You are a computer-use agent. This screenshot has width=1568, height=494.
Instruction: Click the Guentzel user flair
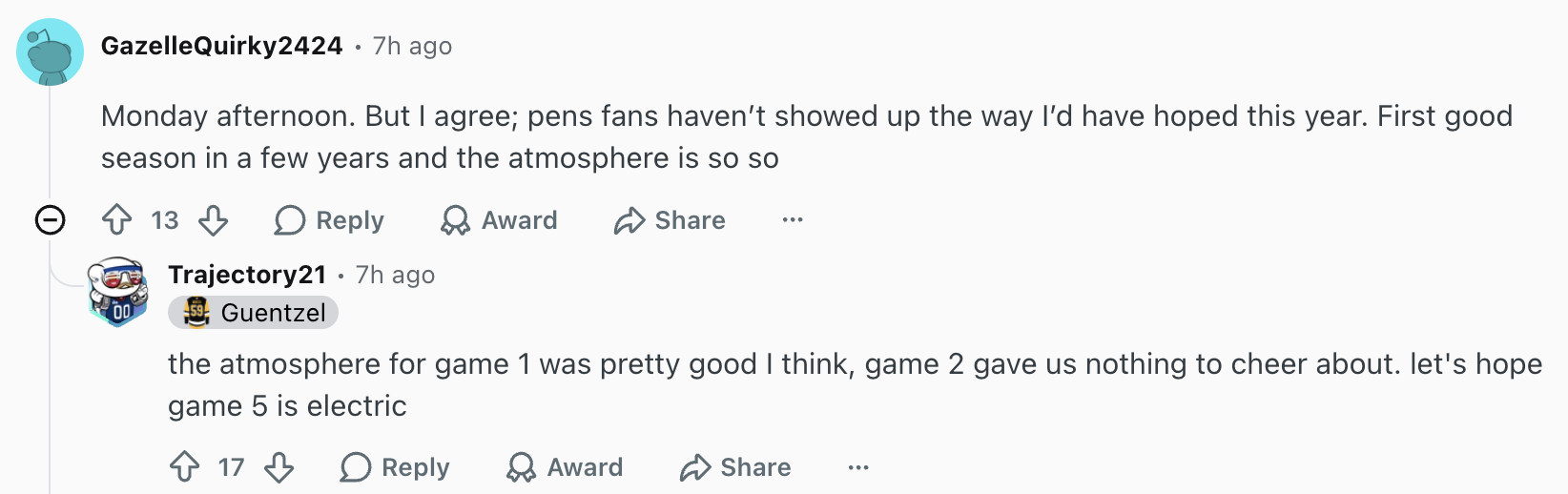(x=253, y=313)
